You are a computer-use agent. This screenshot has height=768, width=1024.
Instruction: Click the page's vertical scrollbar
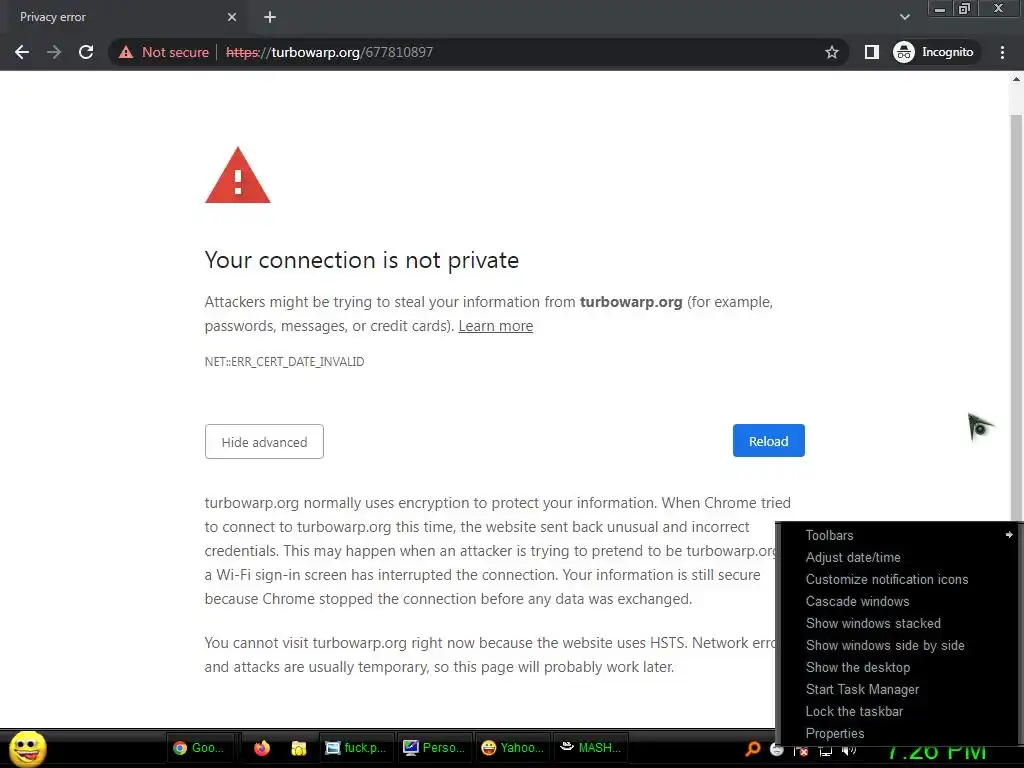point(1016,300)
